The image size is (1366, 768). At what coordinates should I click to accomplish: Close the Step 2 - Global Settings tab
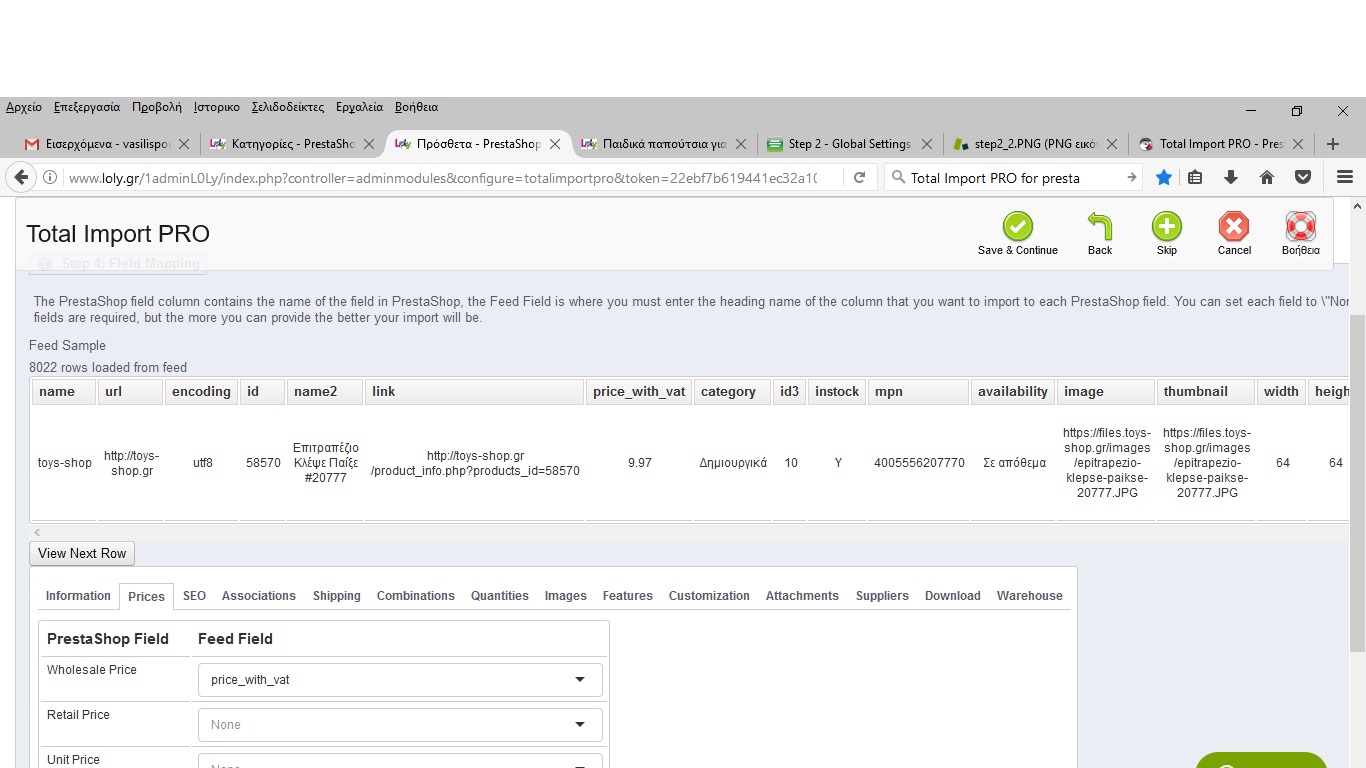pyautogui.click(x=927, y=144)
